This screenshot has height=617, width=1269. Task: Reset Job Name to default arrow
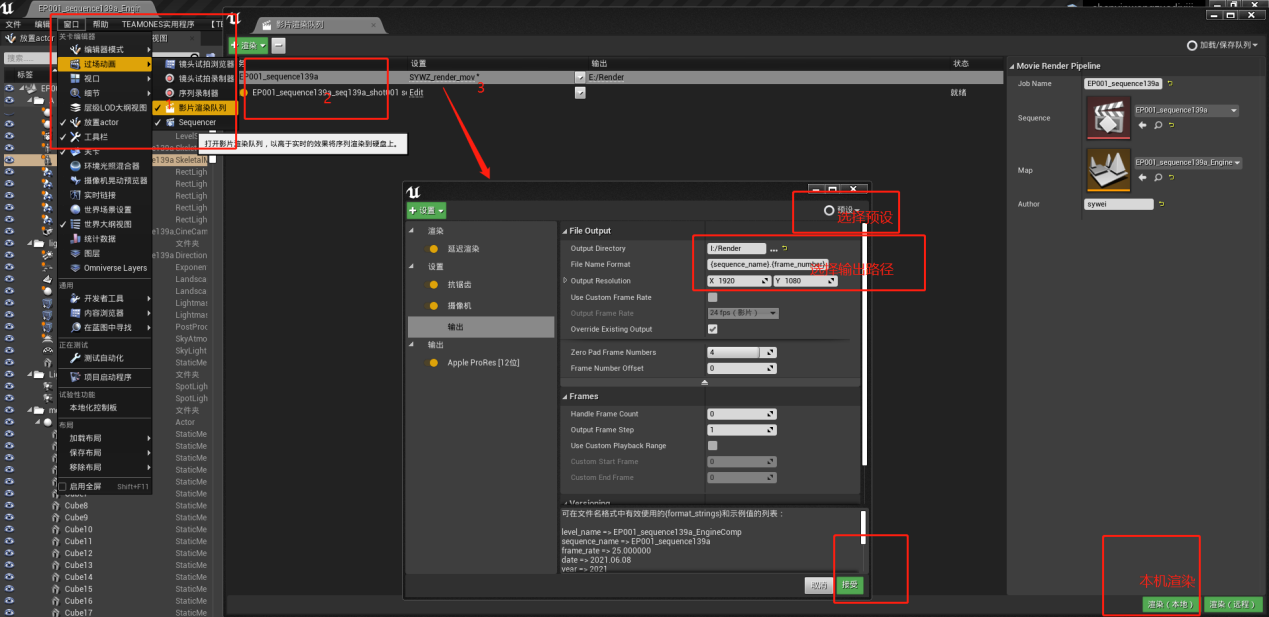click(x=1170, y=83)
